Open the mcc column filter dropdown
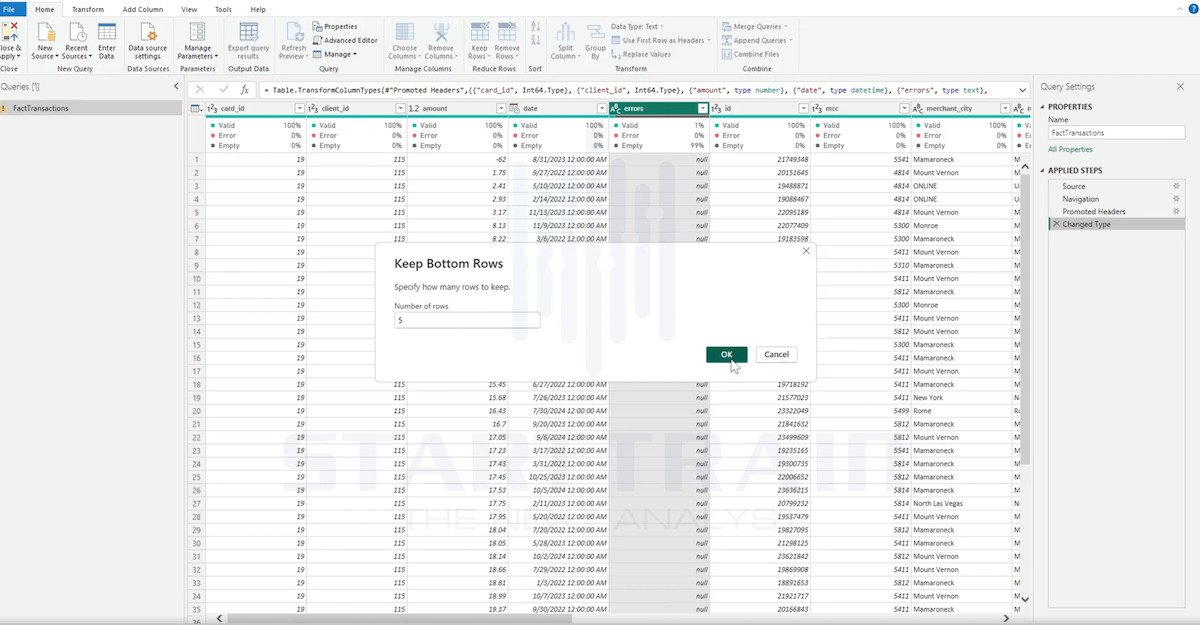The image size is (1200, 625). 905,108
